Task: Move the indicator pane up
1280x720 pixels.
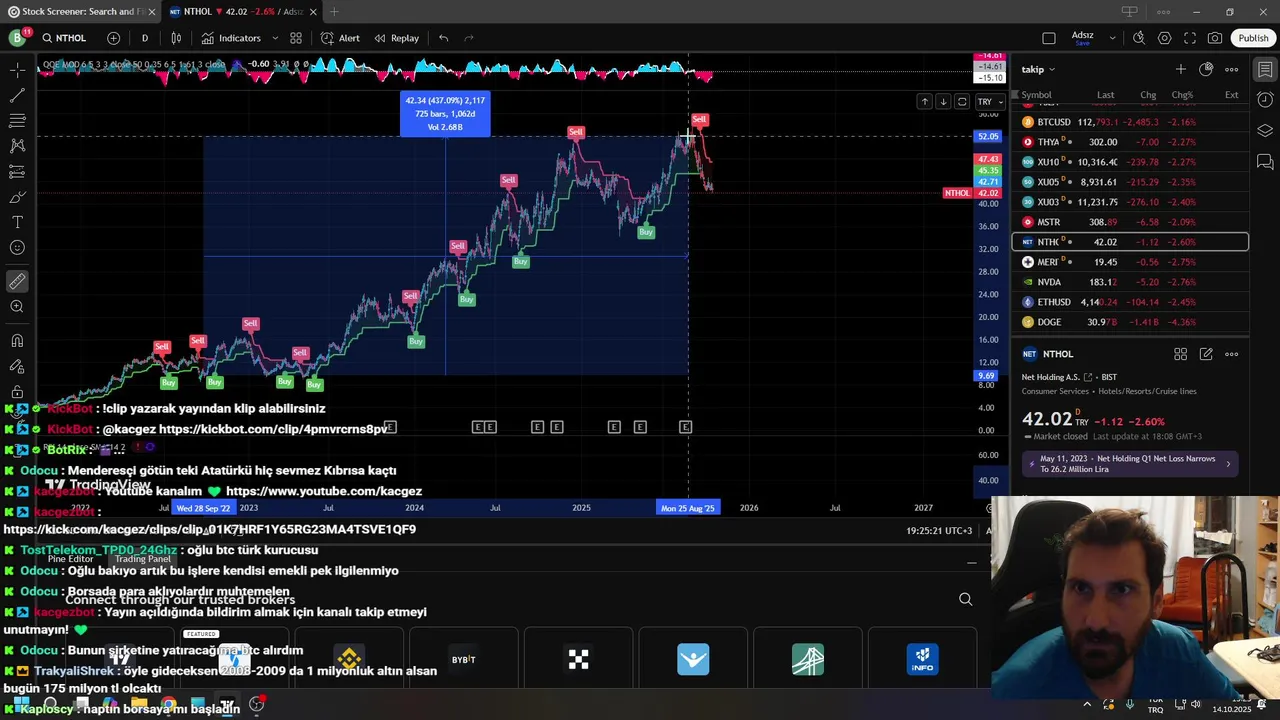Action: pos(925,102)
